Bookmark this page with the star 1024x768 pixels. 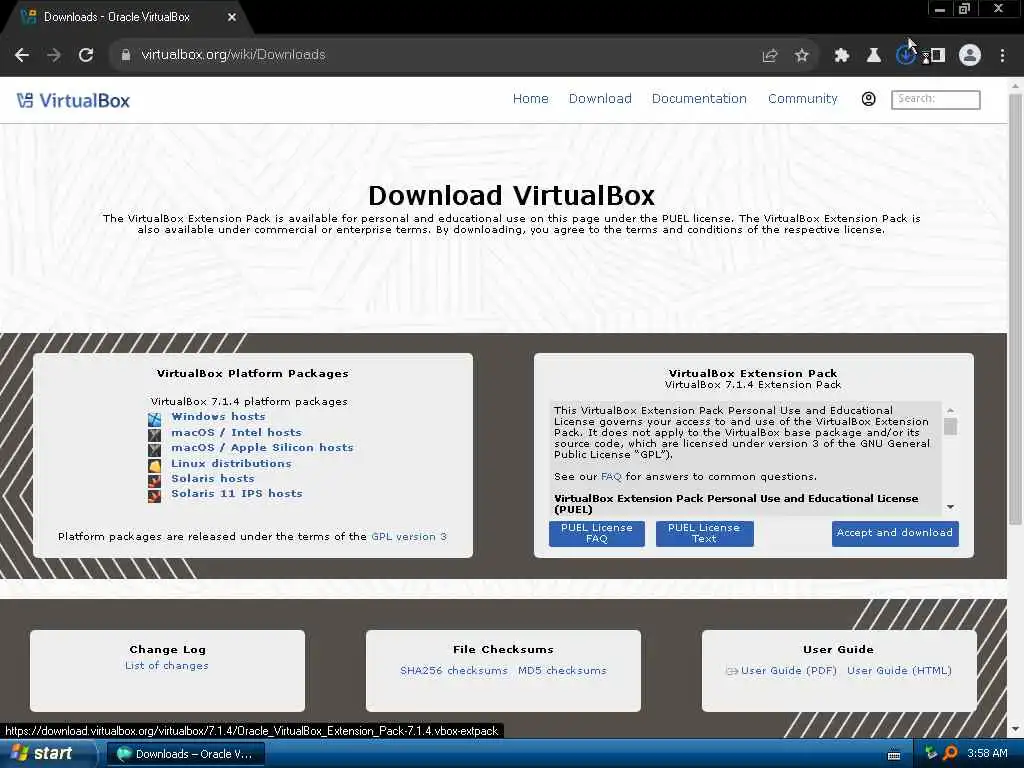point(802,56)
